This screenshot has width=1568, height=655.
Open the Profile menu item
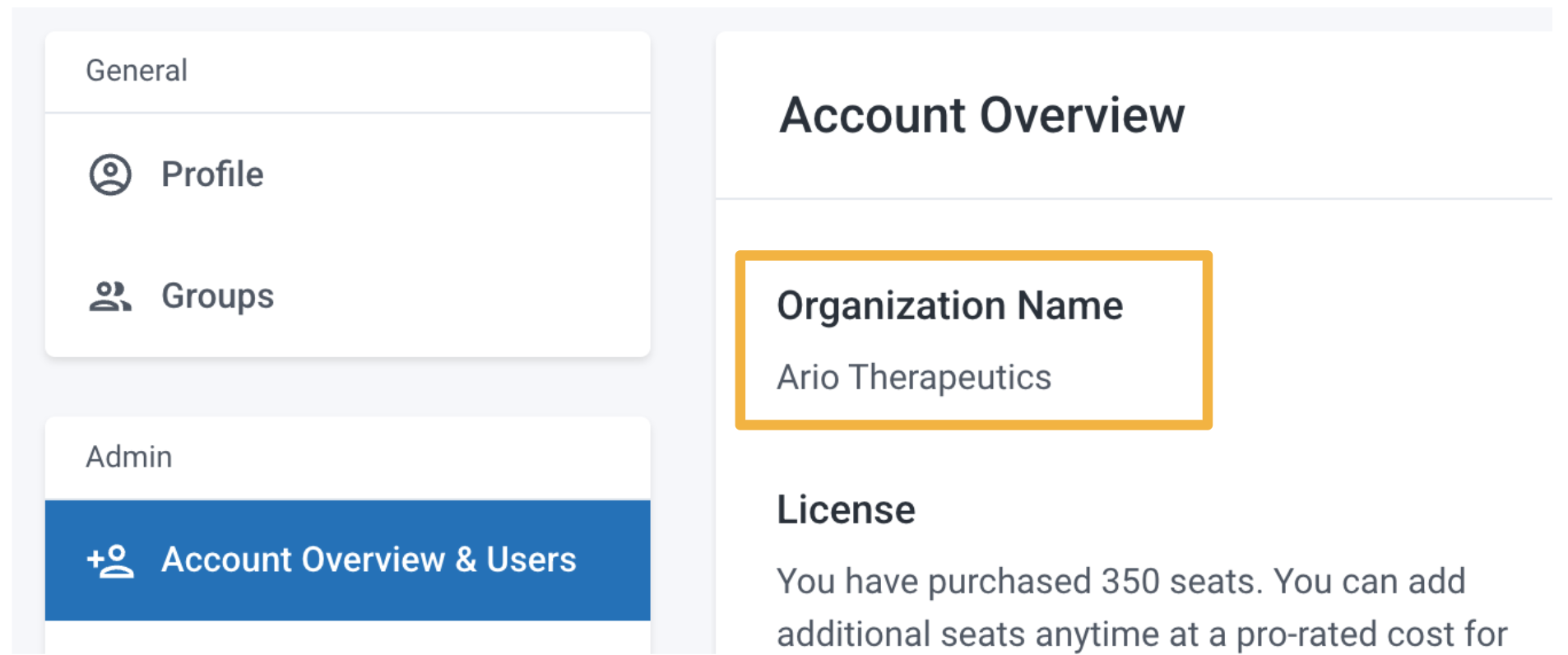(x=347, y=174)
